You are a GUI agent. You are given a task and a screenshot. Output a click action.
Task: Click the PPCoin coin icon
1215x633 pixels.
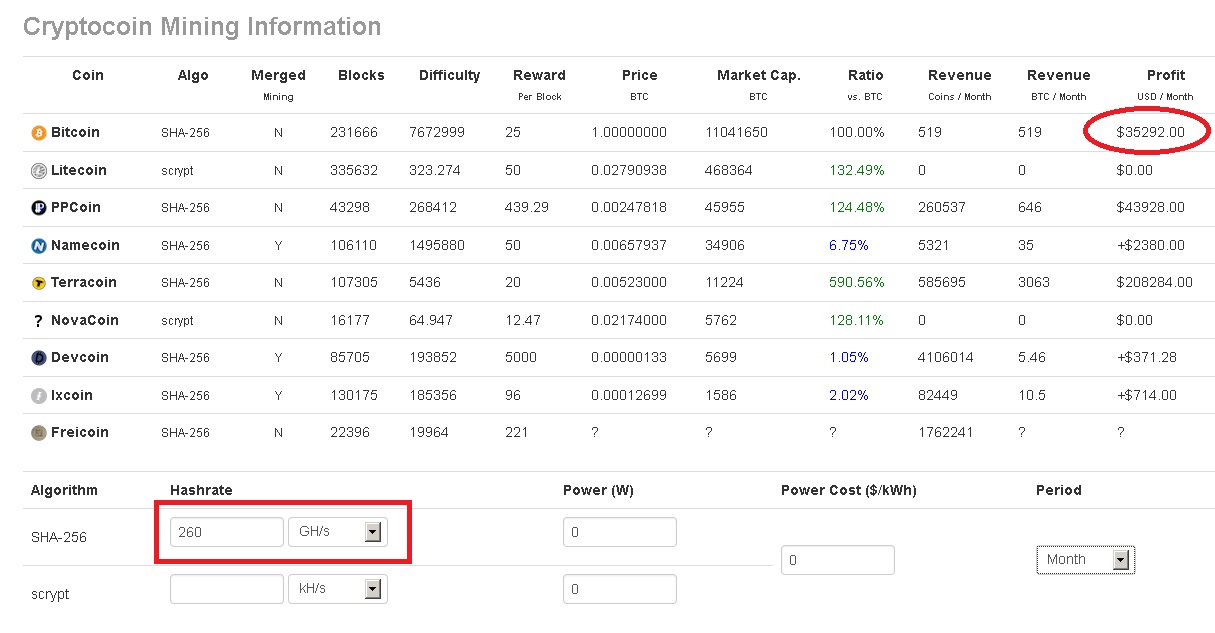[x=39, y=207]
